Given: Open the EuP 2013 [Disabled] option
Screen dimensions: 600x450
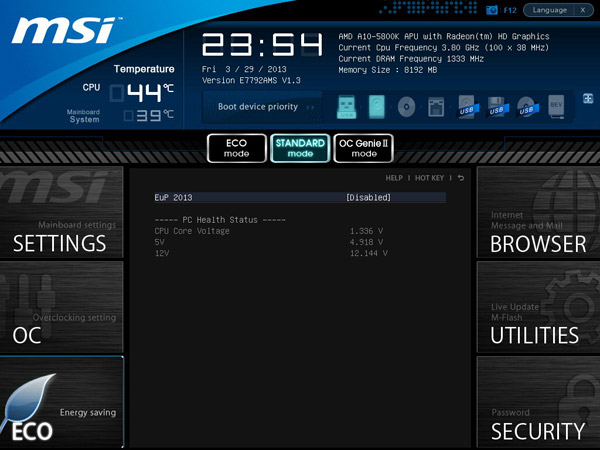Looking at the screenshot, I should (300, 197).
